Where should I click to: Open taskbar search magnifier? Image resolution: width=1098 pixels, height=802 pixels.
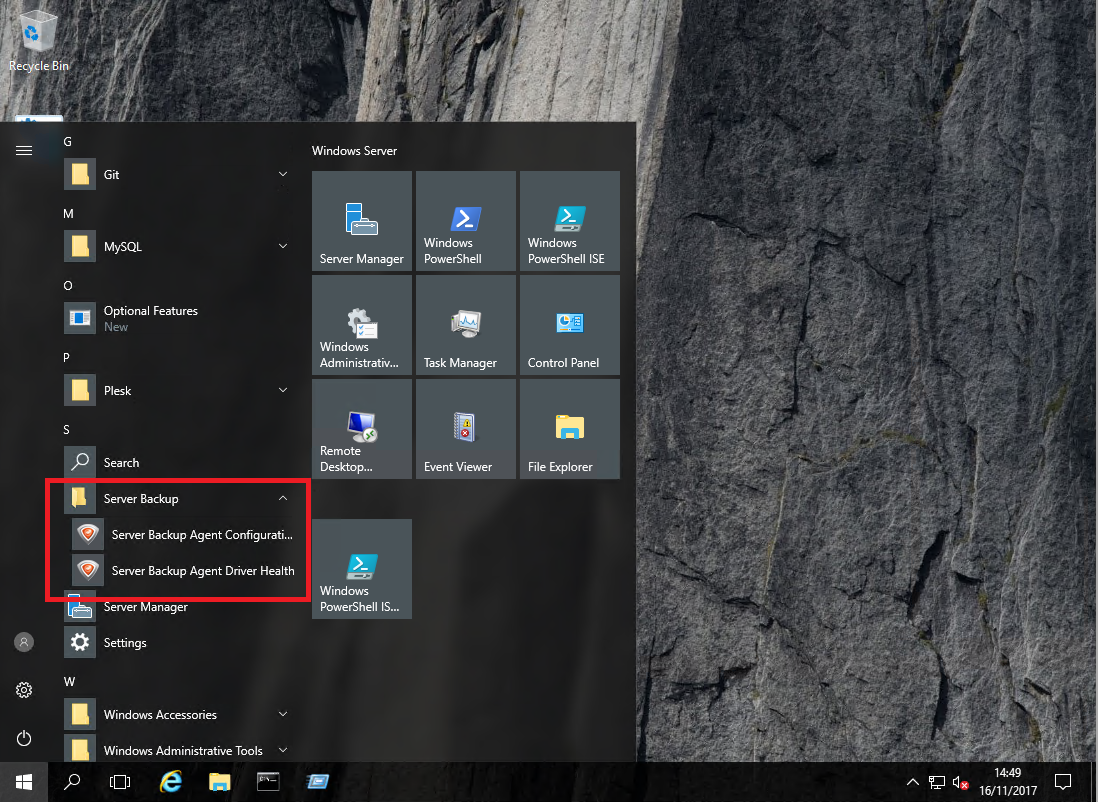(71, 782)
